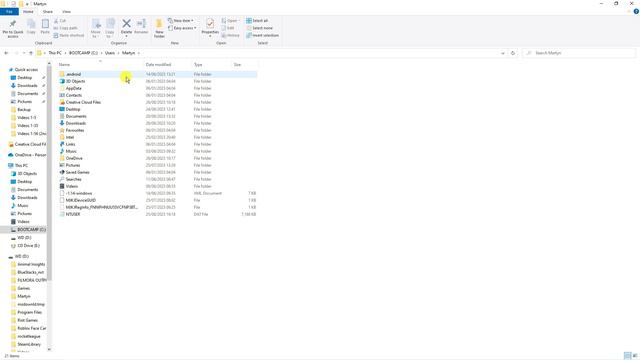The image size is (640, 360).
Task: Click BOOTCAMP (C:) in the address breadcrumb
Action: pos(83,53)
